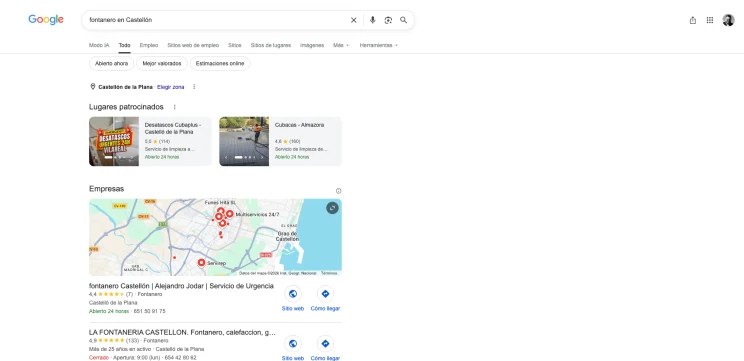Click the magnifying glass search icon
The width and height of the screenshot is (744, 361).
coord(403,20)
